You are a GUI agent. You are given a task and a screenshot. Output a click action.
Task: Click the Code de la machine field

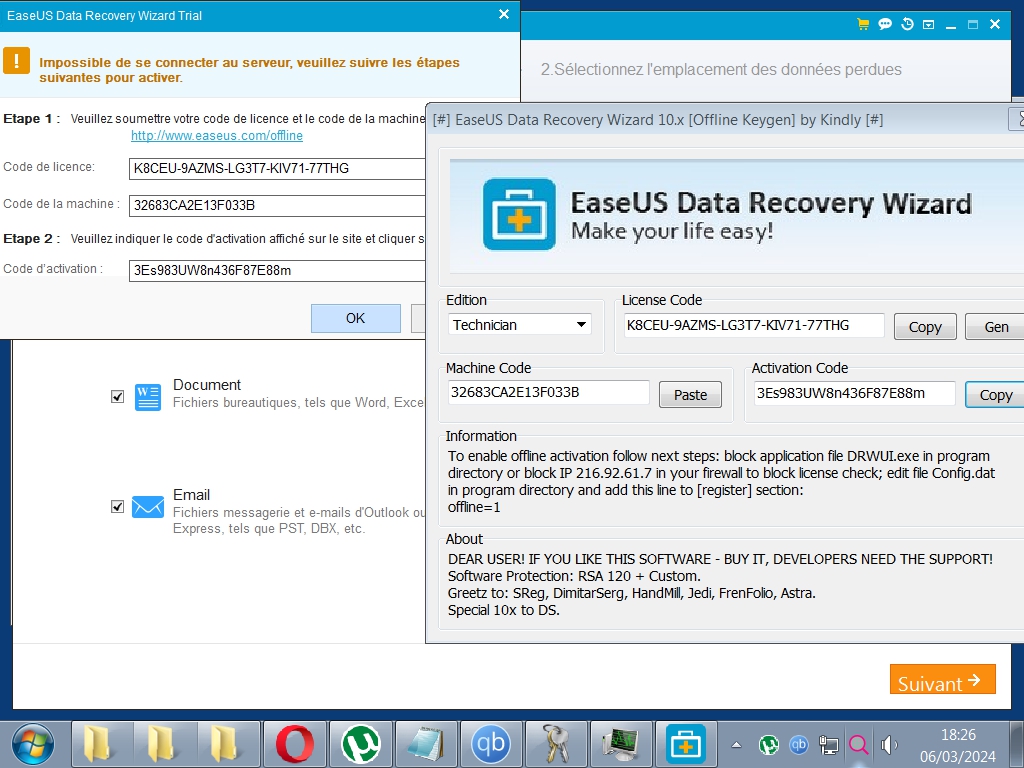point(277,206)
